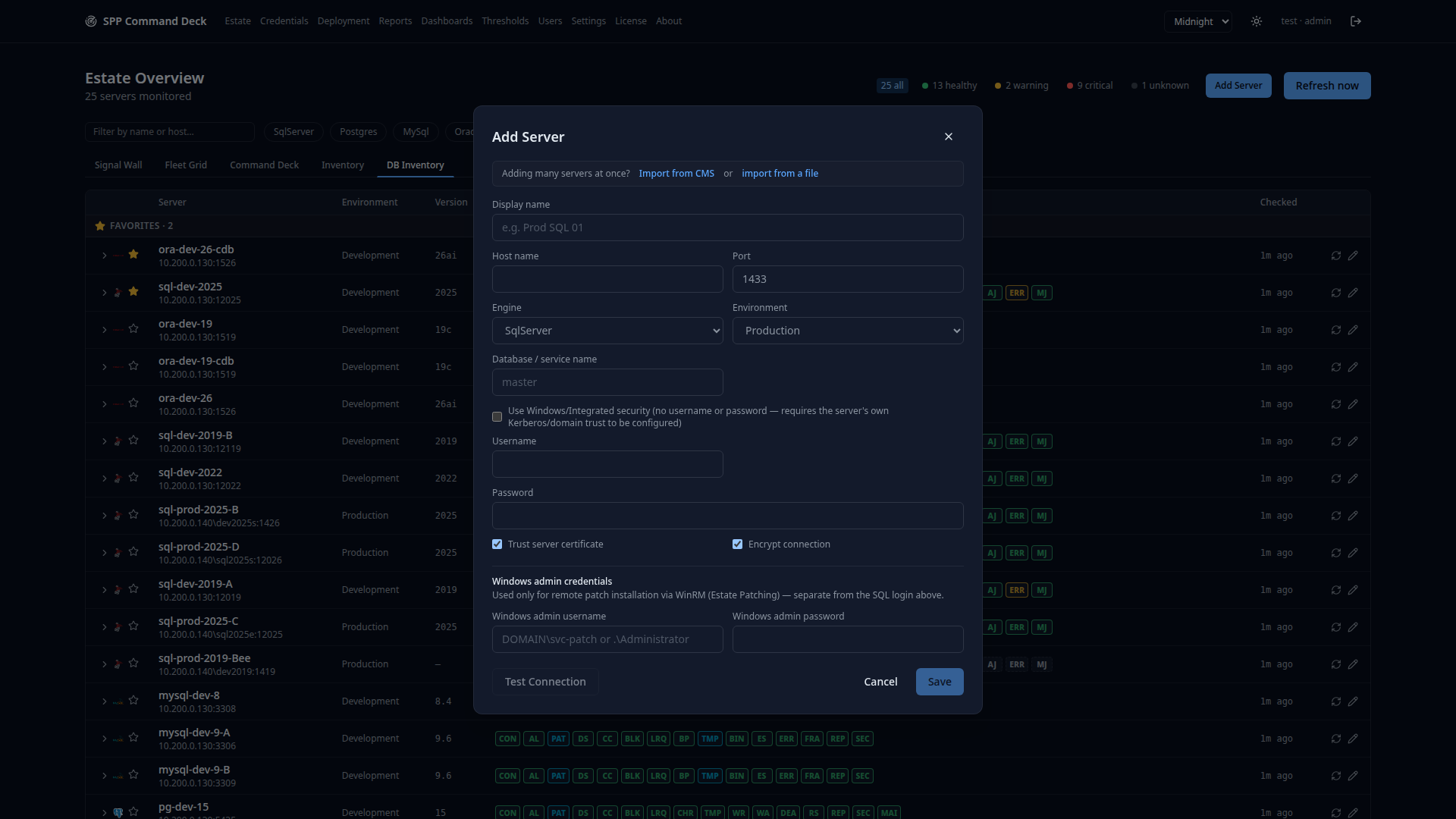Refresh the ora-dev-19-cdb row
The image size is (1456, 819).
(1336, 367)
